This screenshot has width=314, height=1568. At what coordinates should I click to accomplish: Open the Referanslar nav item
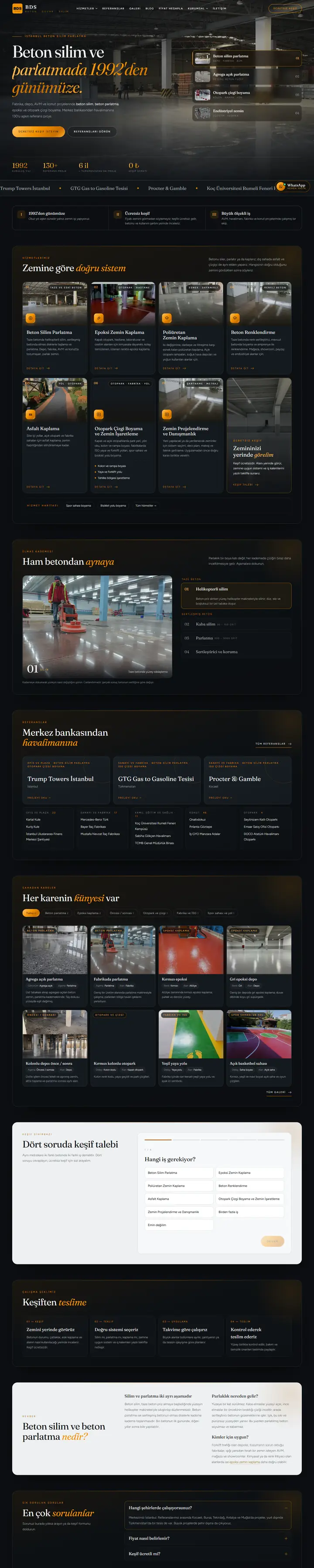point(113,9)
